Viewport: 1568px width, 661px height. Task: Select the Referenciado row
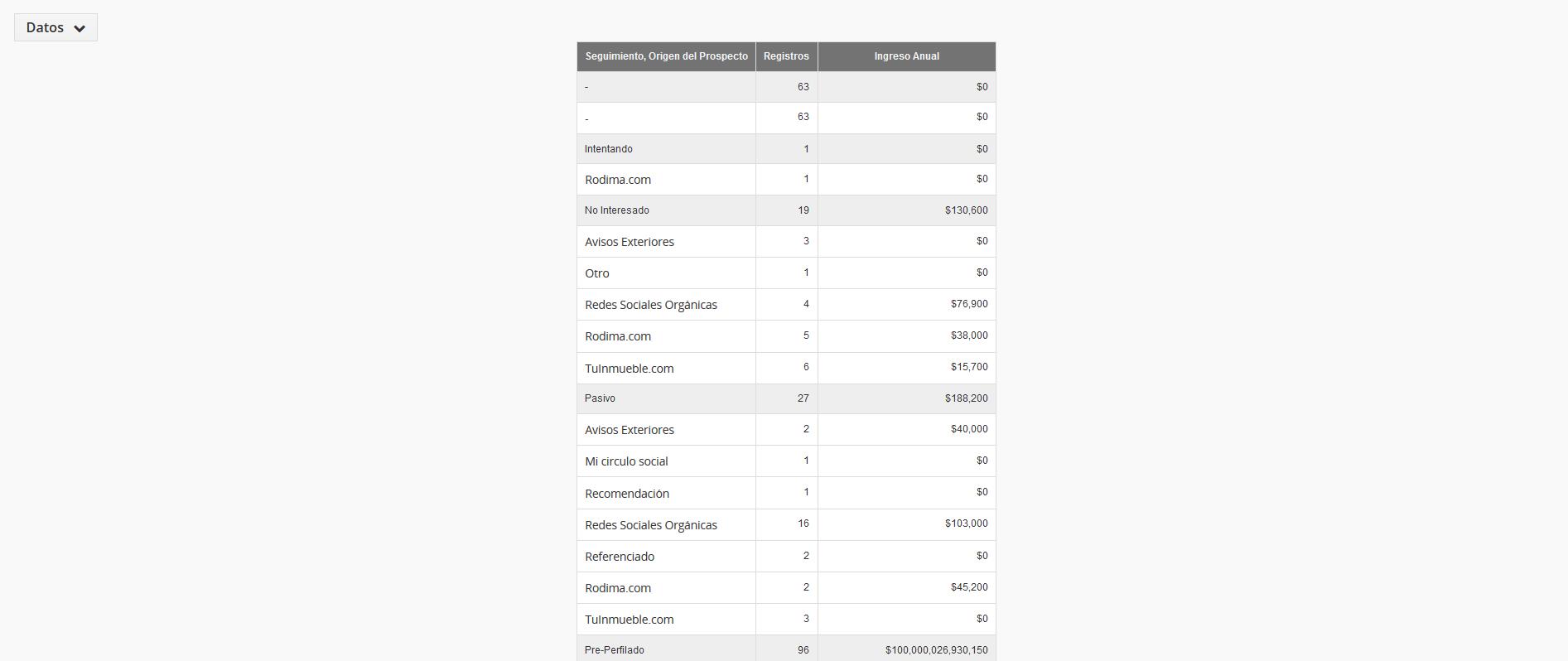pyautogui.click(x=620, y=557)
